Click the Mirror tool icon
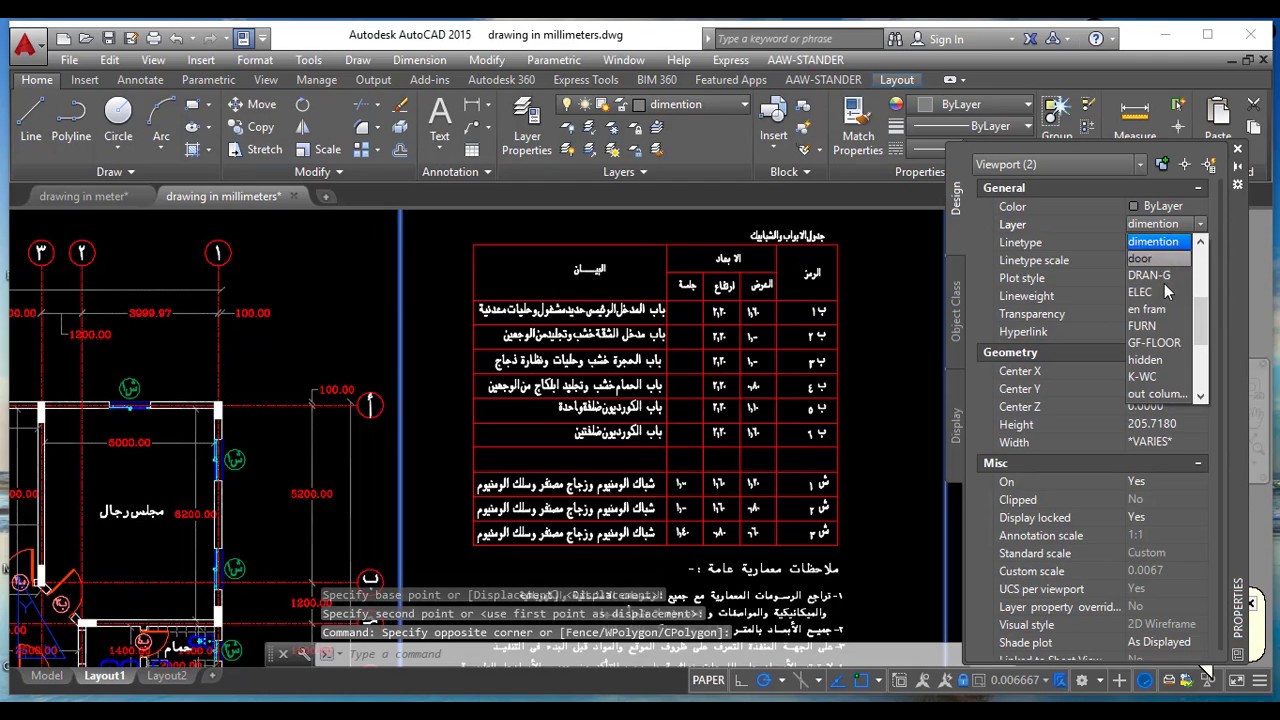This screenshot has height=720, width=1280. [x=303, y=127]
